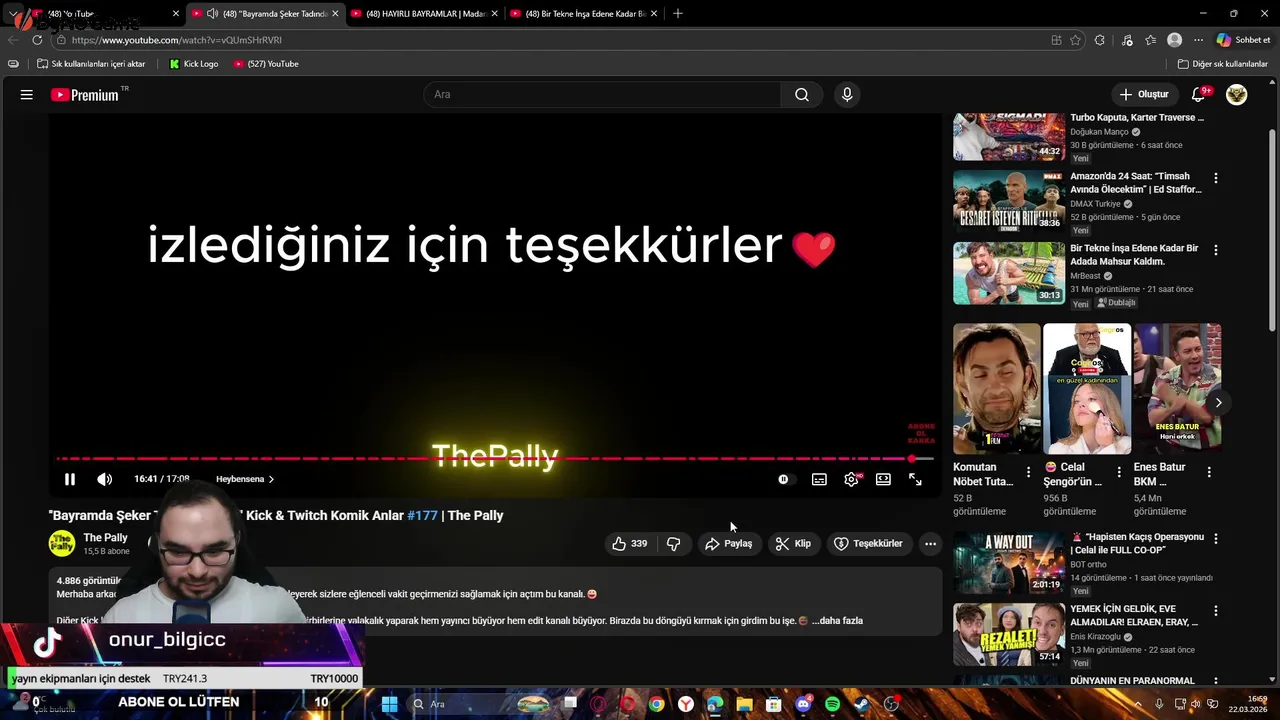Open the #177 hashtag link in title
The height and width of the screenshot is (720, 1280).
422,515
